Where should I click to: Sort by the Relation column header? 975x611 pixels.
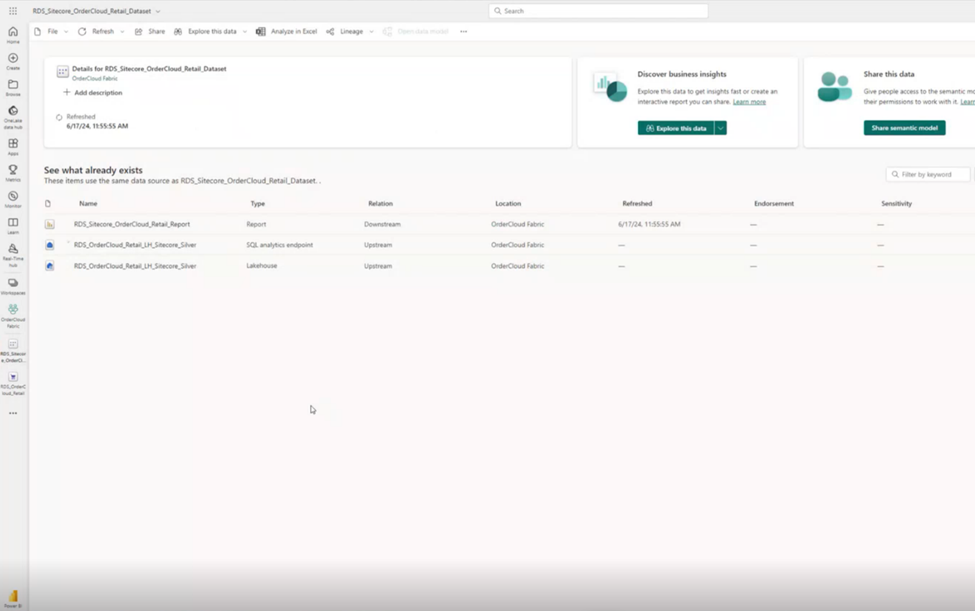[x=381, y=204]
